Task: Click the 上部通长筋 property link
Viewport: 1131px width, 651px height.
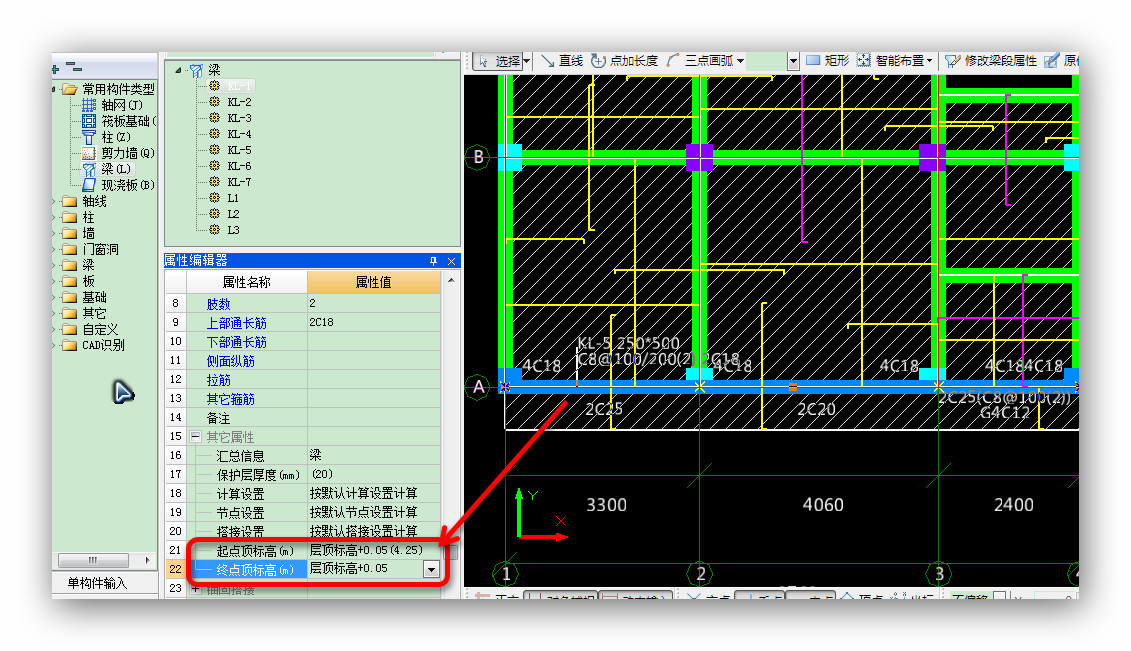Action: [237, 322]
